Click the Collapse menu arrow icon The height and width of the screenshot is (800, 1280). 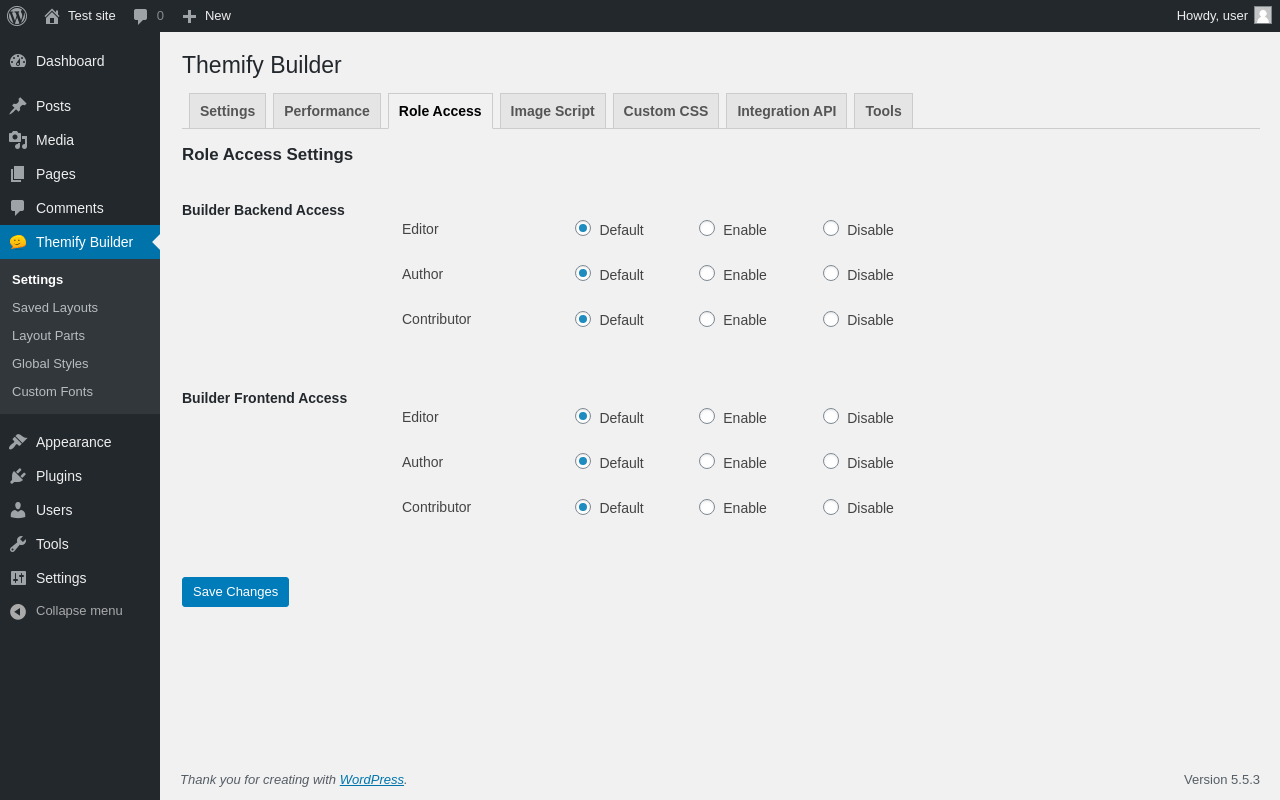click(18, 611)
